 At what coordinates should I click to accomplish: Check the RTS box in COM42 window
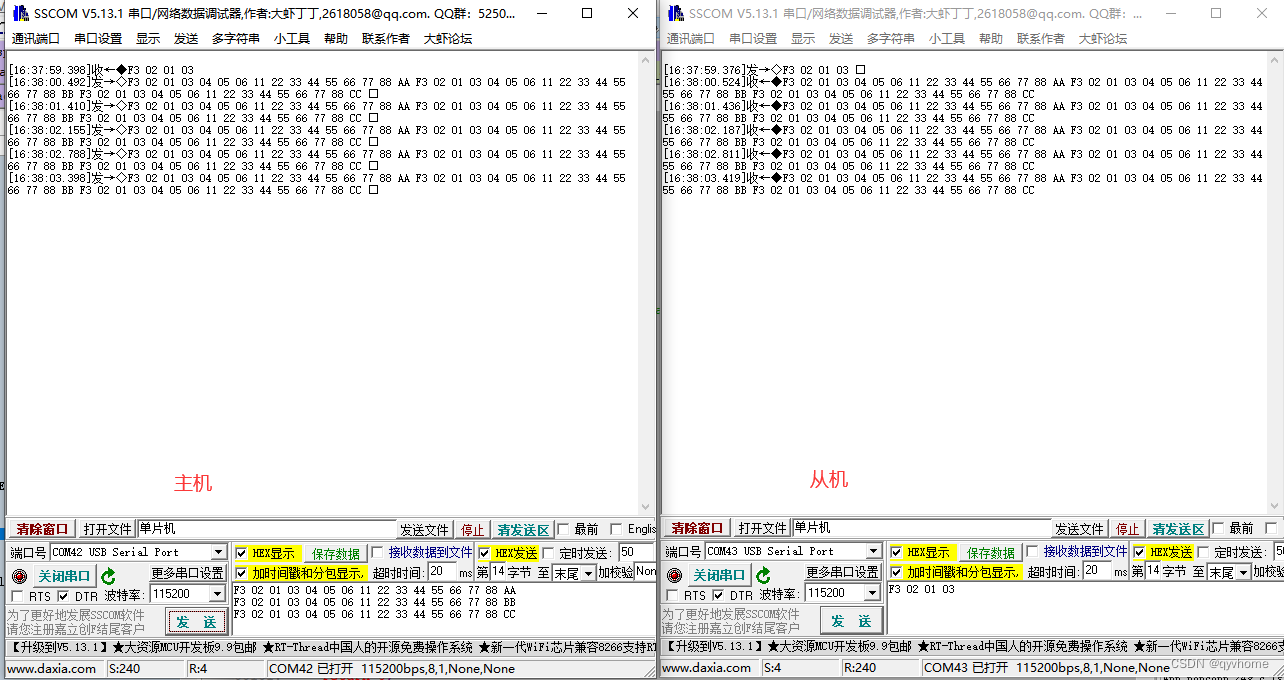click(x=17, y=597)
